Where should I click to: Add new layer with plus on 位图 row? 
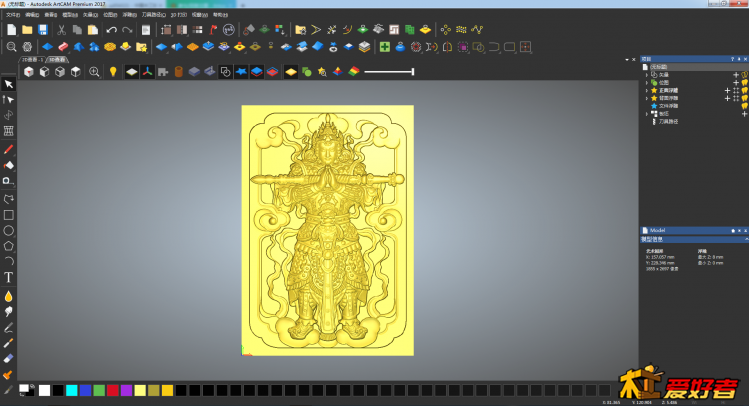tap(736, 83)
